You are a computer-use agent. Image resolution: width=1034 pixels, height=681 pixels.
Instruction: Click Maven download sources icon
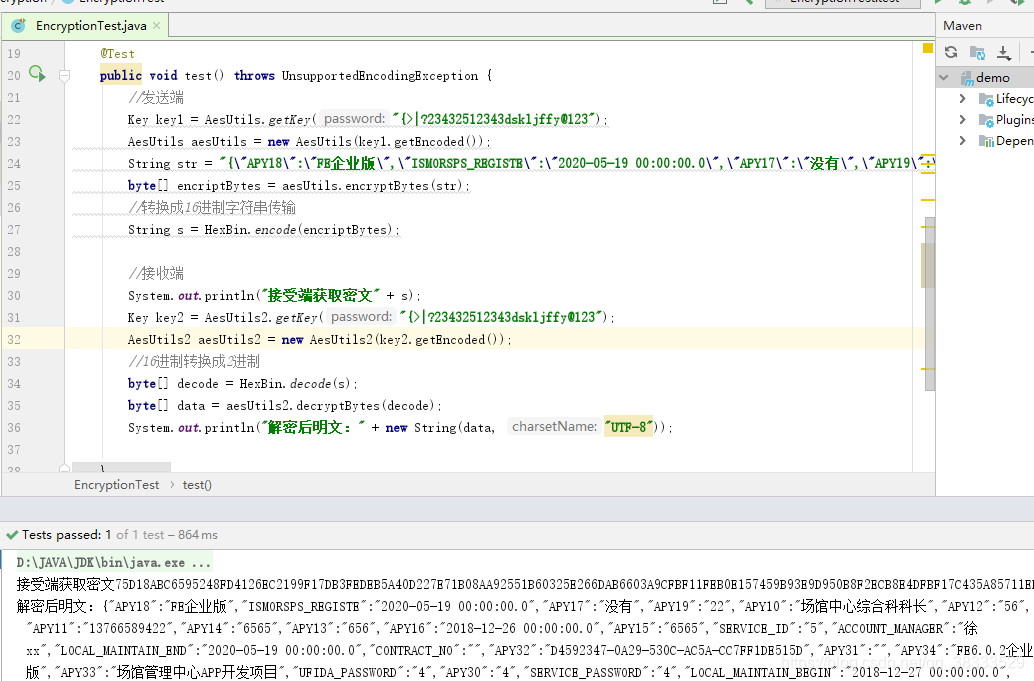pyautogui.click(x=1004, y=53)
